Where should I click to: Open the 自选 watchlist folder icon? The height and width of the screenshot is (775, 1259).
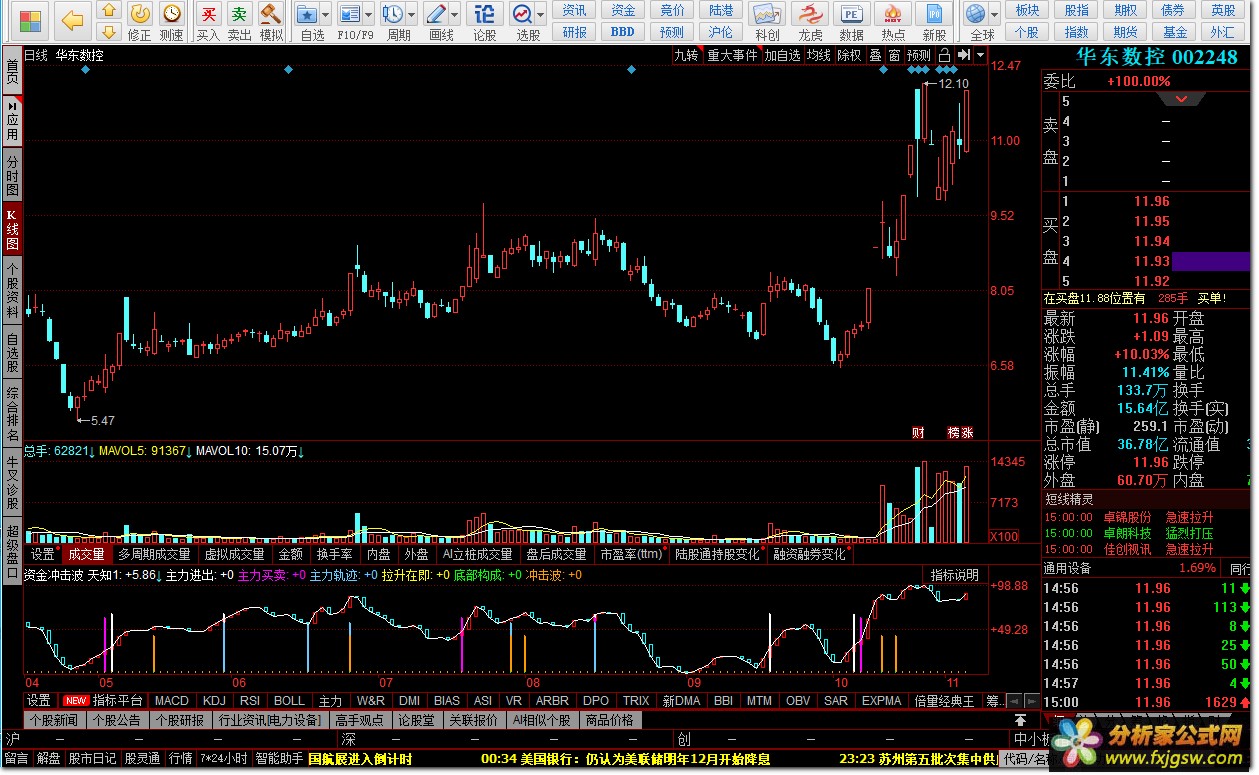coord(307,13)
